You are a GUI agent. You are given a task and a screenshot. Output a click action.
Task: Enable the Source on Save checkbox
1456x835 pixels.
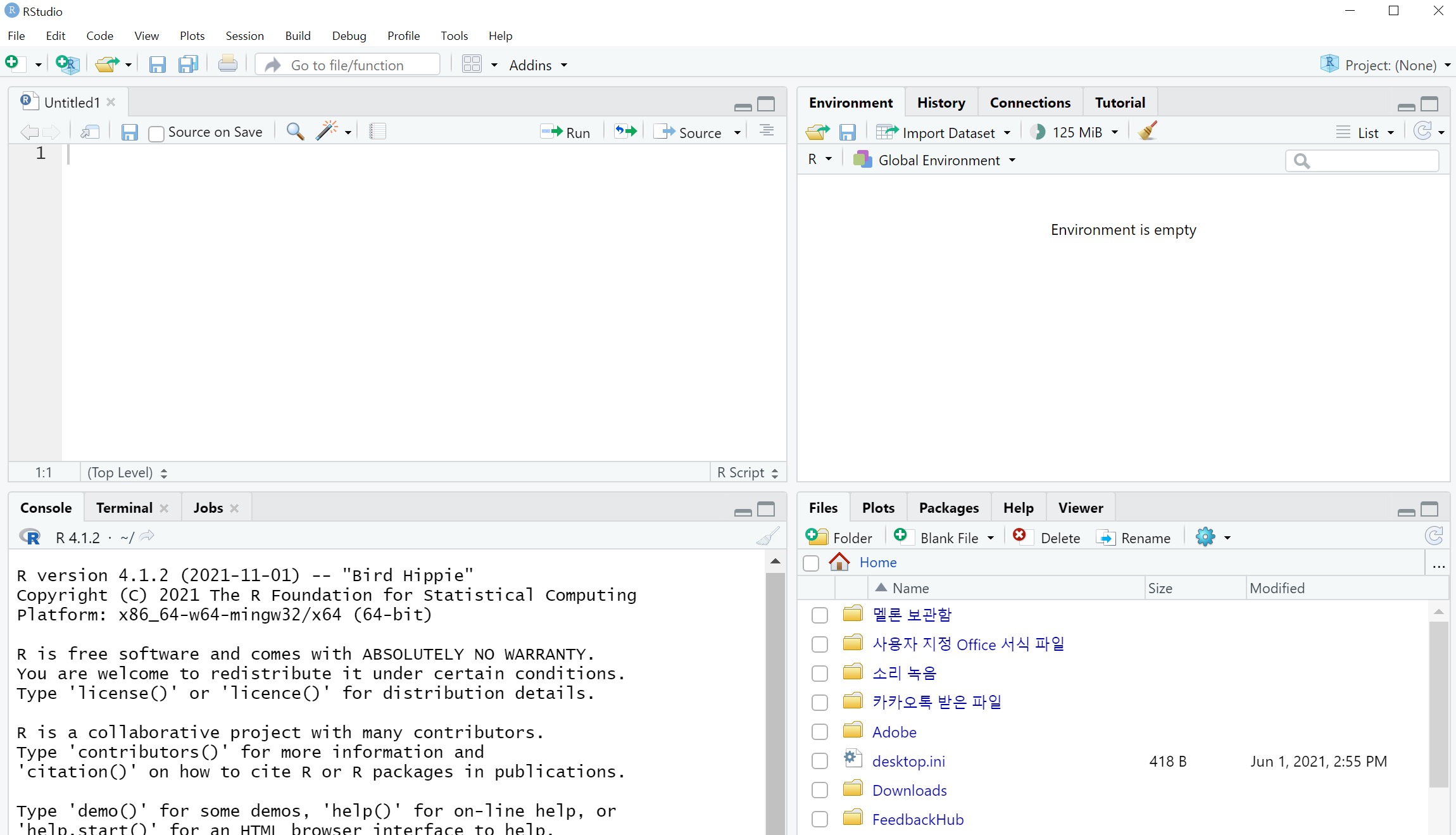tap(156, 133)
